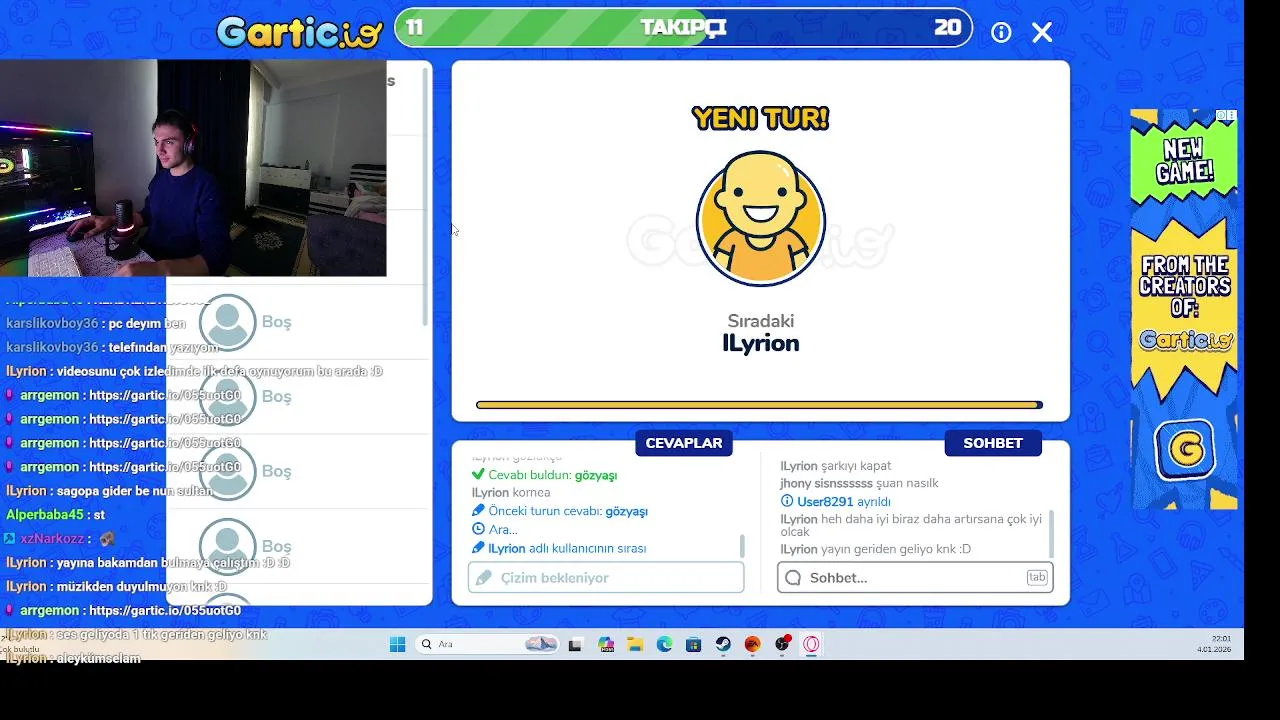
Task: Focus the Opera GX browser taskbar icon
Action: point(811,645)
